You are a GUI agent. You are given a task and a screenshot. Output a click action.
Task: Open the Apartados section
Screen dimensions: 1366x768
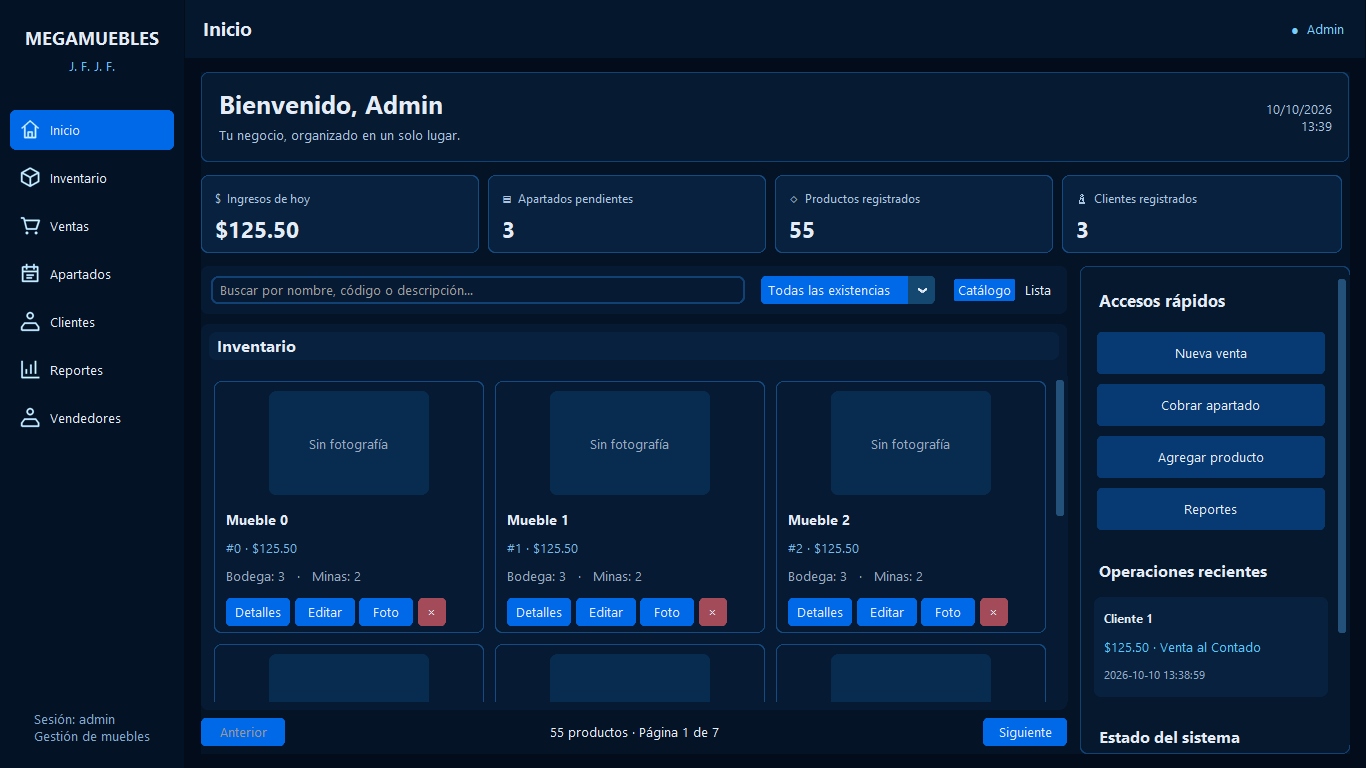pyautogui.click(x=92, y=274)
